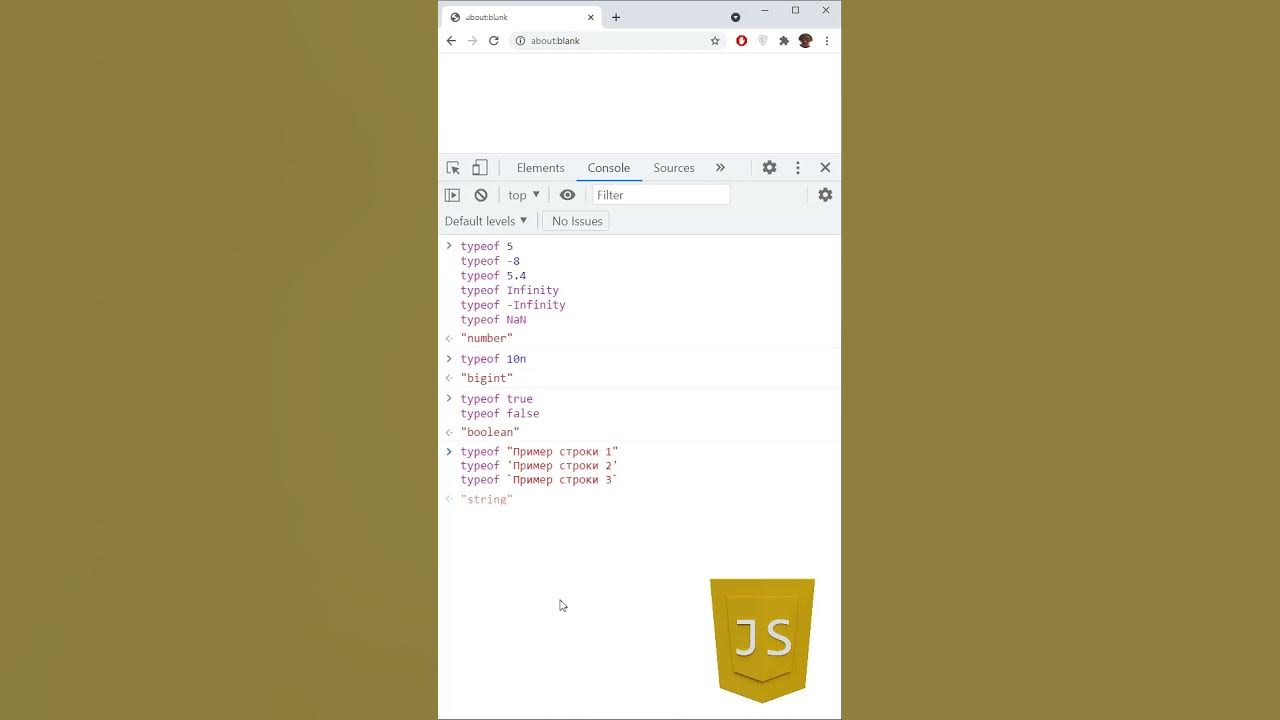
Task: Close the DevTools panel
Action: coord(825,168)
